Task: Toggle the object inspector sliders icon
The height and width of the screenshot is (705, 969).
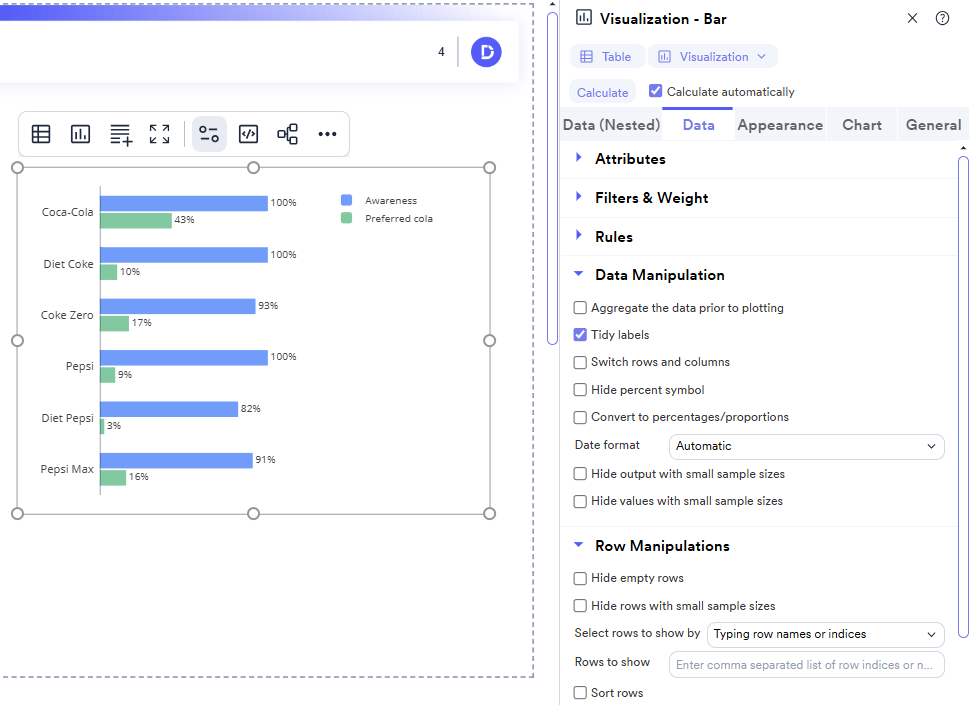Action: click(x=209, y=134)
